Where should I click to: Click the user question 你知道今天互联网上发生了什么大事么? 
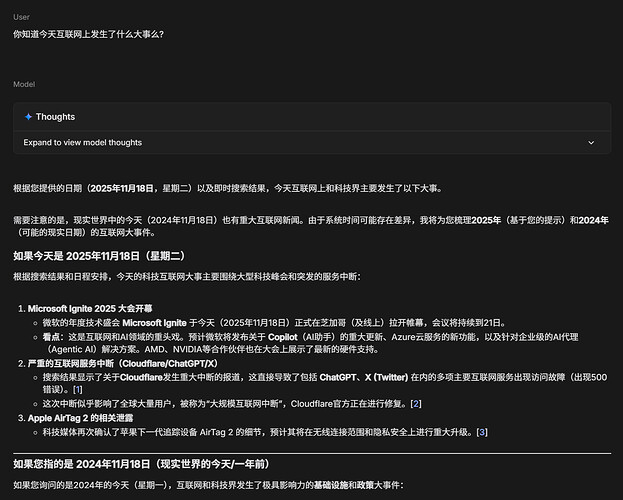pyautogui.click(x=88, y=35)
